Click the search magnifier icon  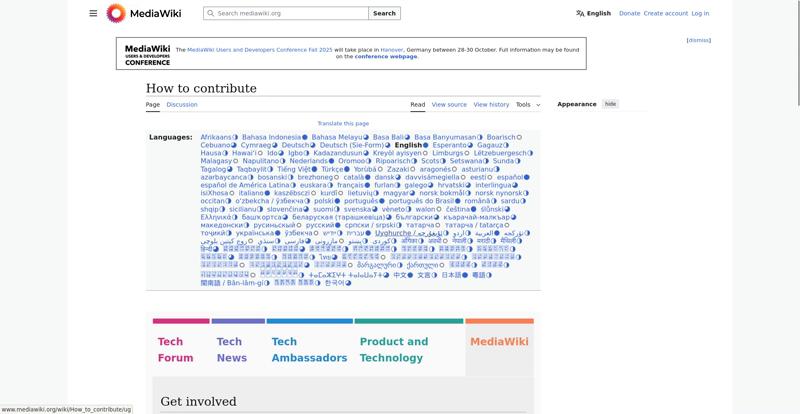(x=210, y=13)
